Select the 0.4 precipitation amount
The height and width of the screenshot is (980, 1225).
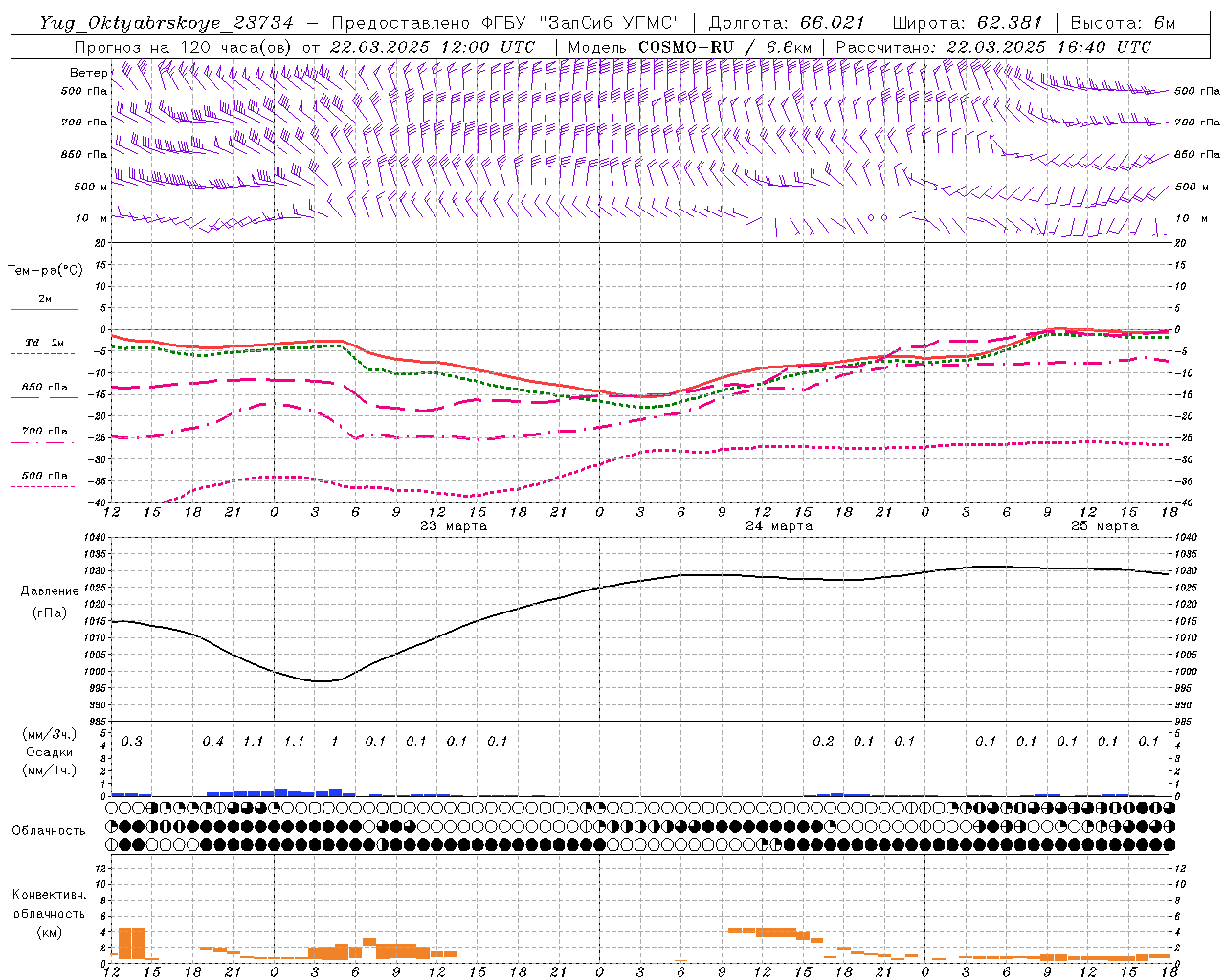212,742
